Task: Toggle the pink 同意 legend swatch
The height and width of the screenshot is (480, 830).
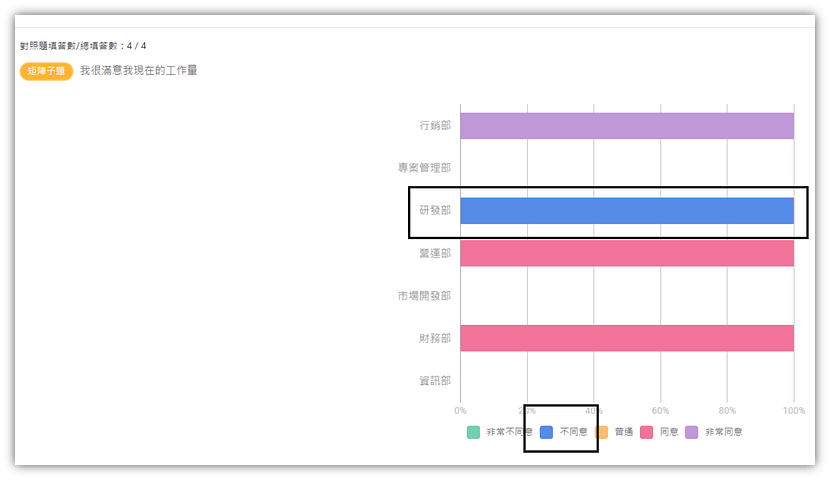Action: (646, 432)
